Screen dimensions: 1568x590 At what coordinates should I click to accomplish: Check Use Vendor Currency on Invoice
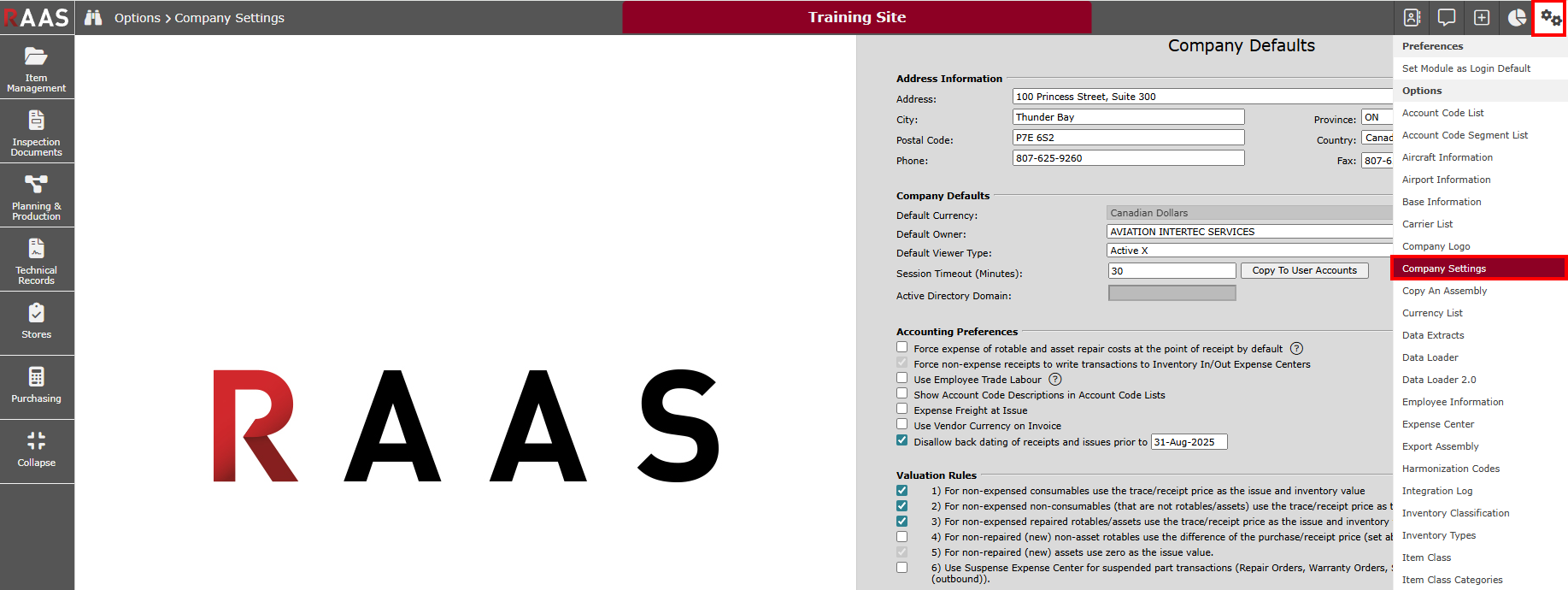(901, 424)
